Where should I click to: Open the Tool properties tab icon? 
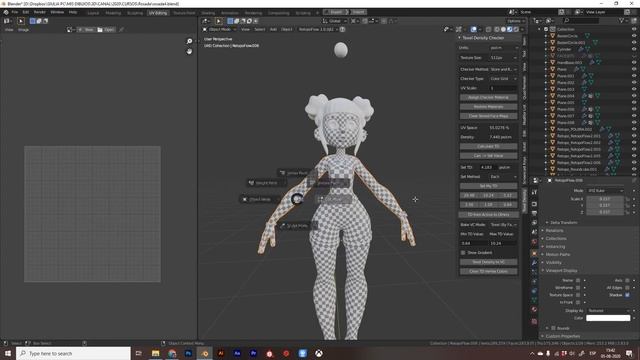534,192
